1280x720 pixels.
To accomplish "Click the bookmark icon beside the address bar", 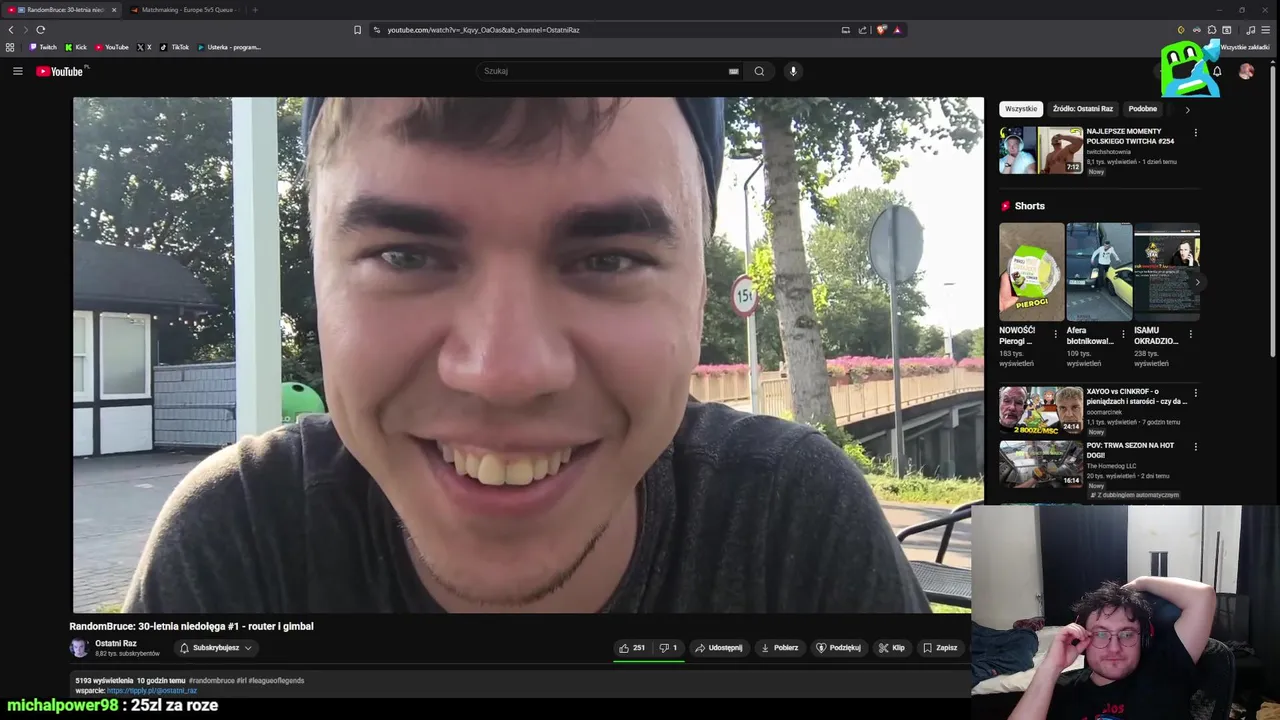I will click(x=357, y=30).
